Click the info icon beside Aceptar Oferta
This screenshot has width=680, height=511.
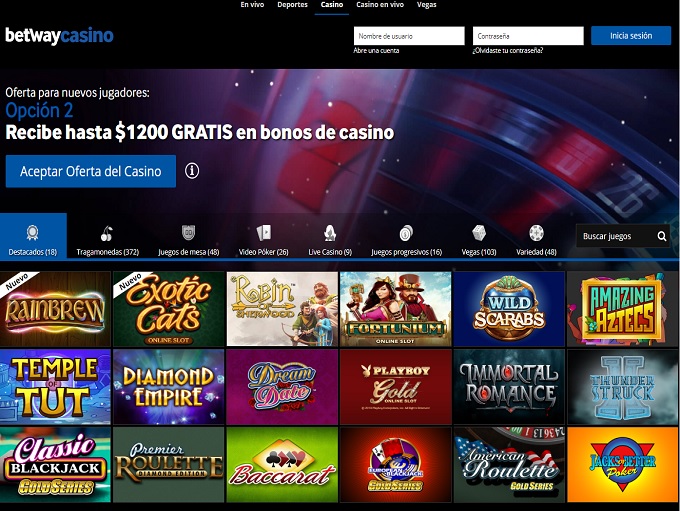(x=192, y=171)
